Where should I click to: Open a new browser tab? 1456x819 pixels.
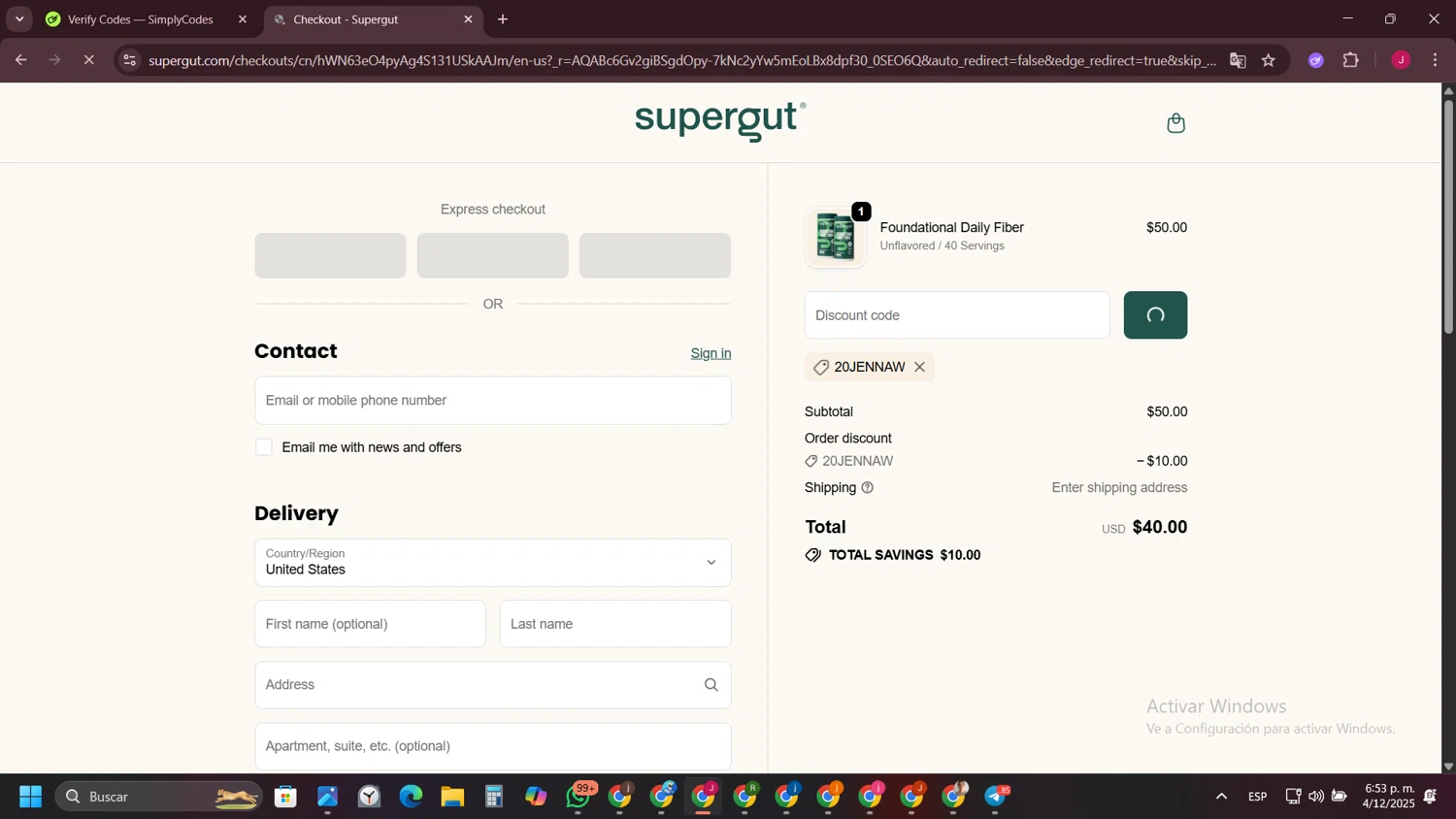[503, 19]
